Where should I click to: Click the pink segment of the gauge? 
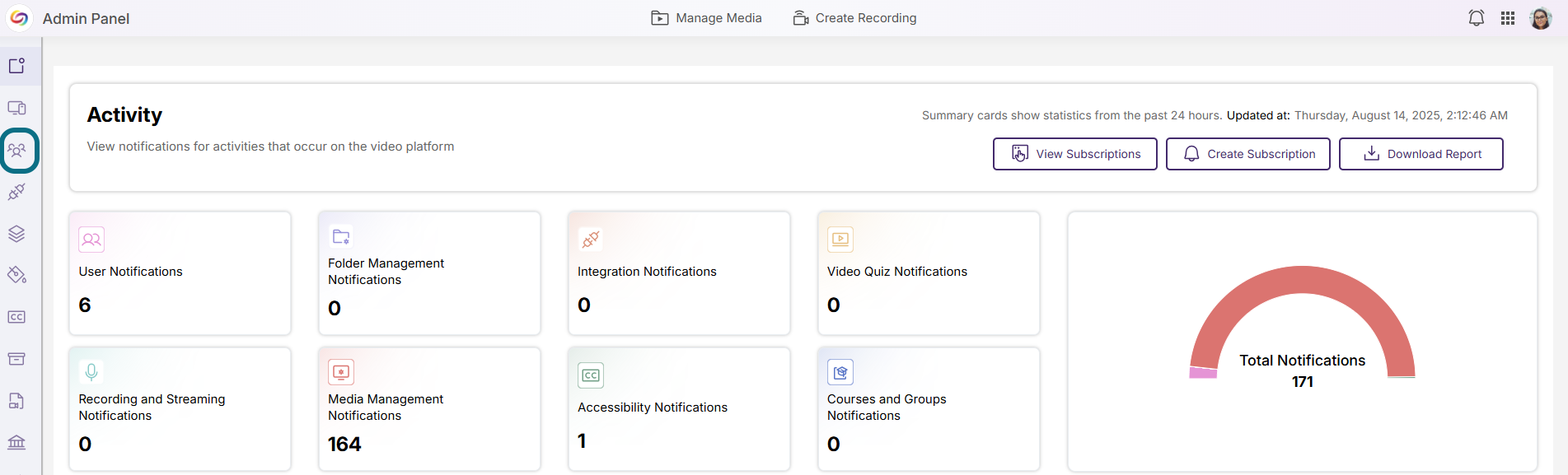[x=1204, y=373]
